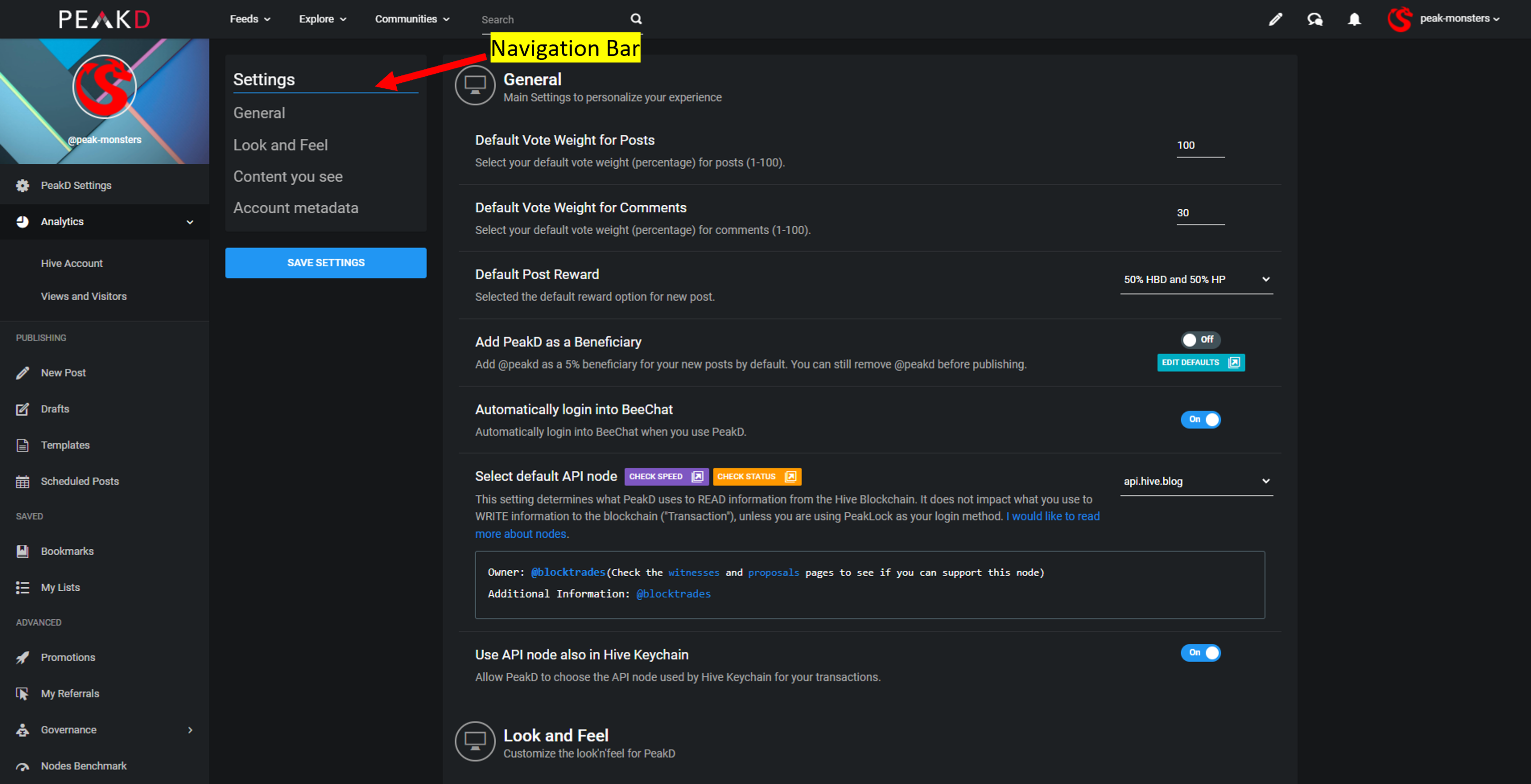
Task: Open the api.hive.blog node dropdown
Action: click(1196, 482)
